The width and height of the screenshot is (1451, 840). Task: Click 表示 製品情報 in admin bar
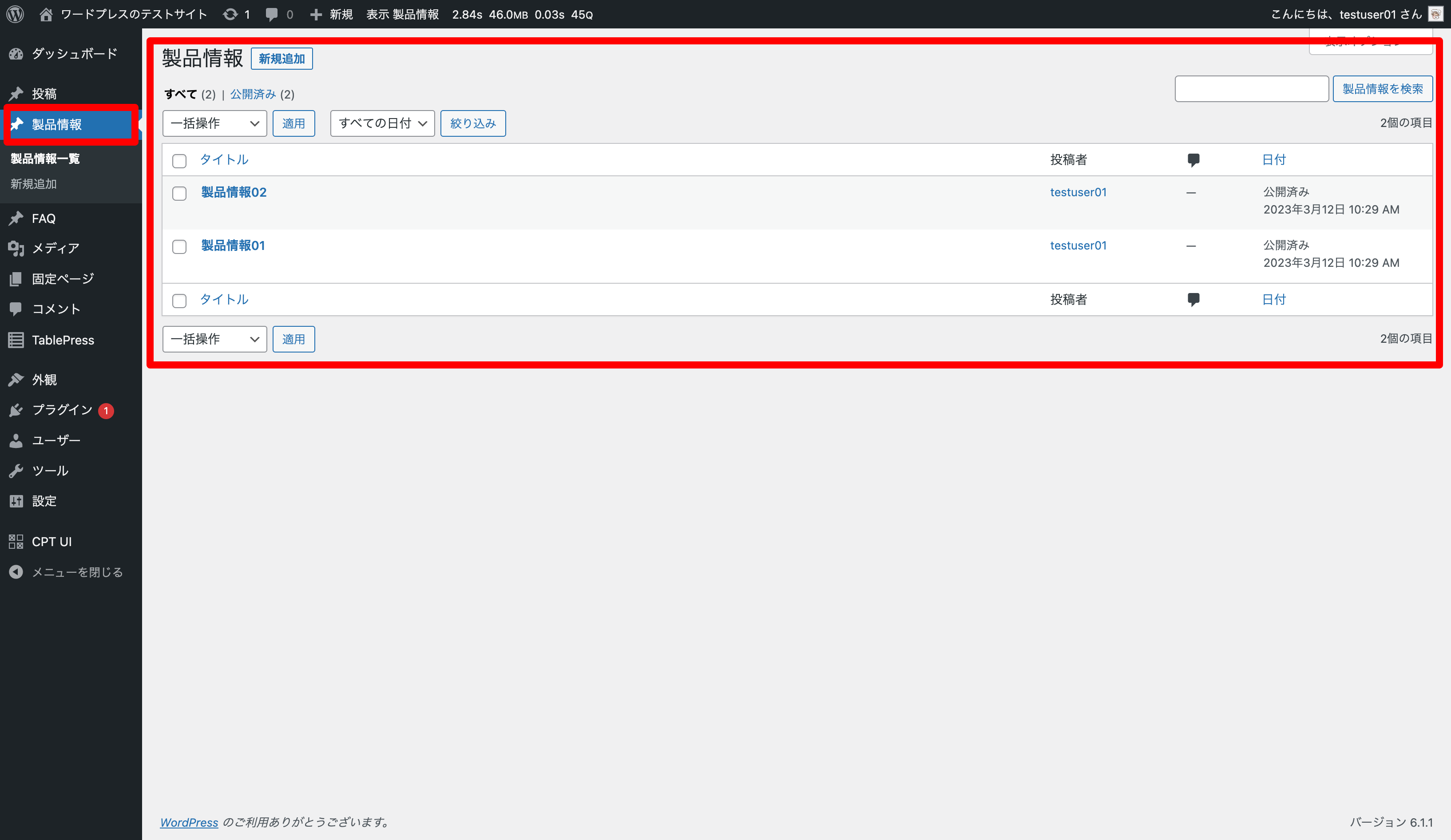[x=402, y=14]
